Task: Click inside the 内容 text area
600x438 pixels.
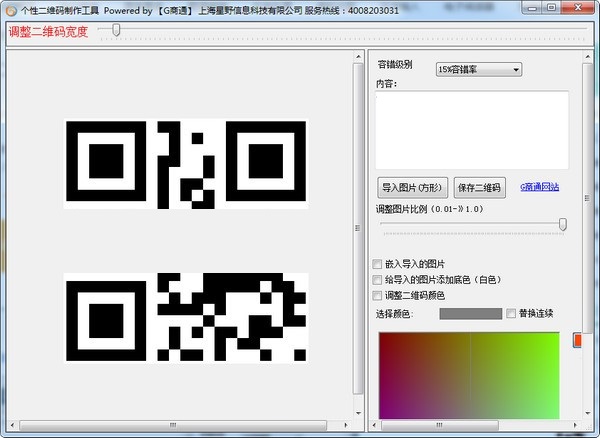Action: 472,130
